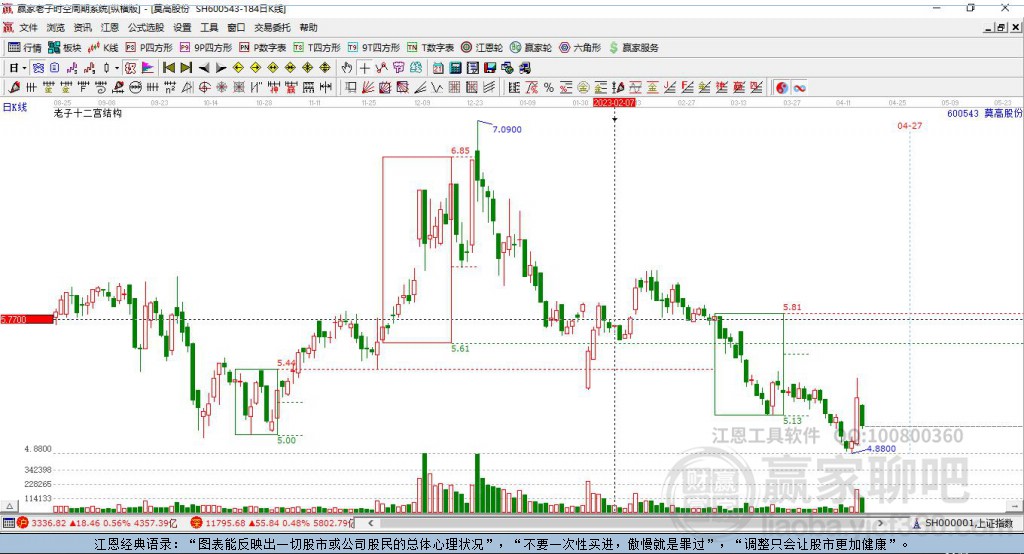
Task: Click the horizontal scrollbar right arrow
Action: click(880, 523)
